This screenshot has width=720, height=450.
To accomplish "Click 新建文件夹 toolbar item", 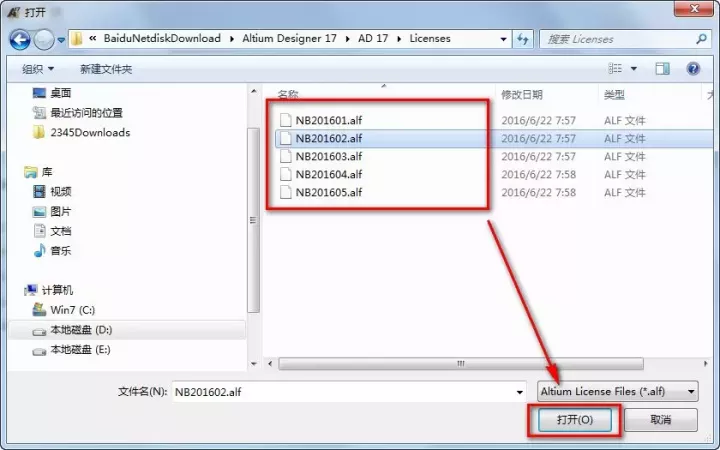I will click(106, 69).
